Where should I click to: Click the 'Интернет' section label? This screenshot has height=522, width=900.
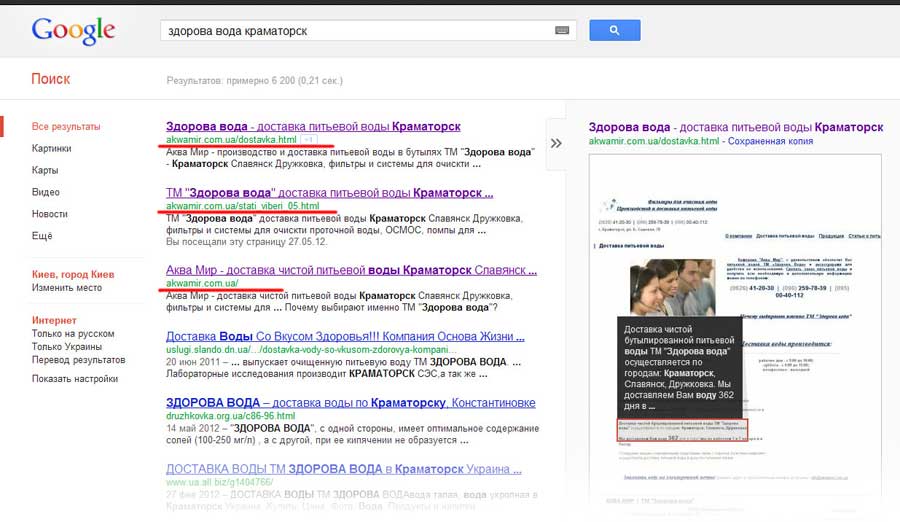coord(54,320)
